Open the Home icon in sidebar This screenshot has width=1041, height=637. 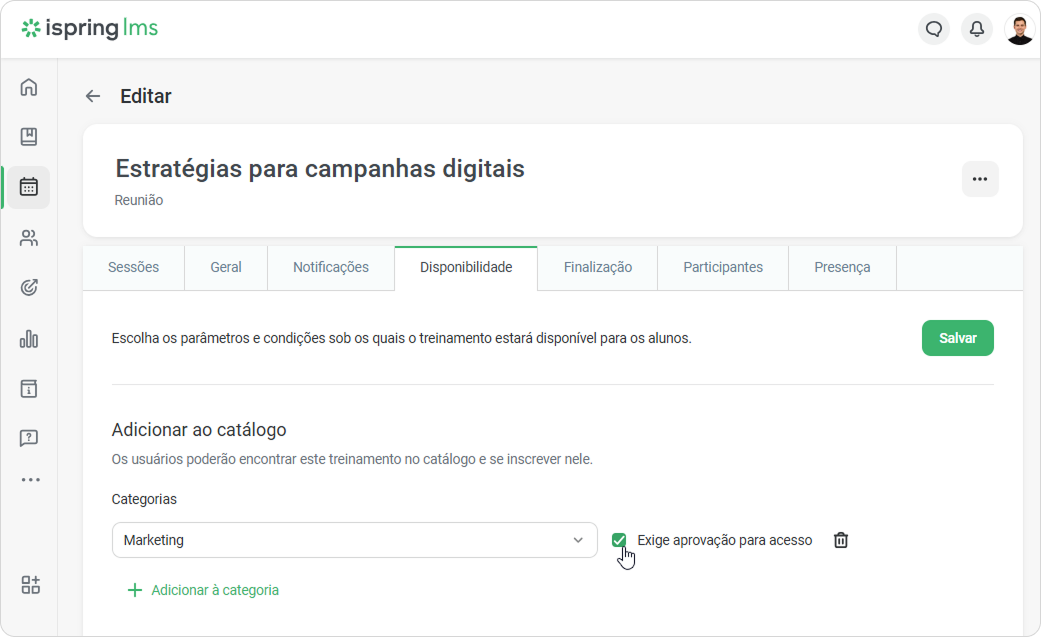[x=29, y=87]
